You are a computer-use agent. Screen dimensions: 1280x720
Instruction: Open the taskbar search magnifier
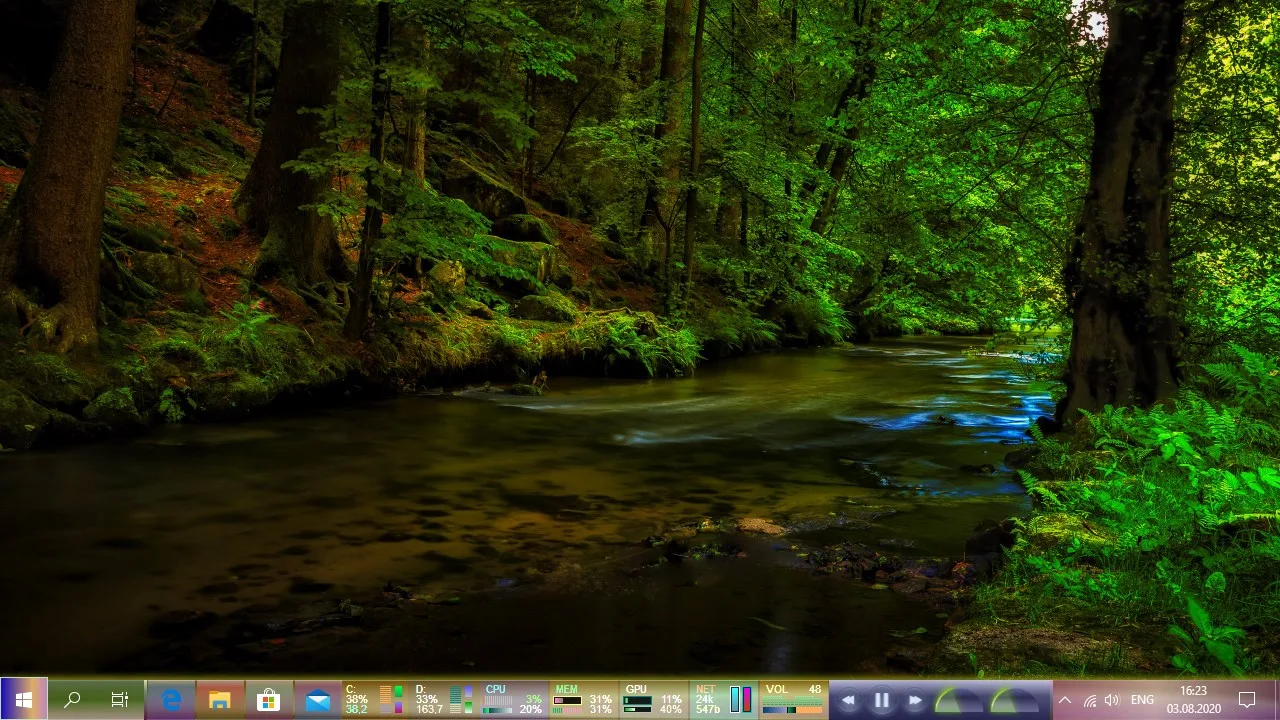(72, 700)
